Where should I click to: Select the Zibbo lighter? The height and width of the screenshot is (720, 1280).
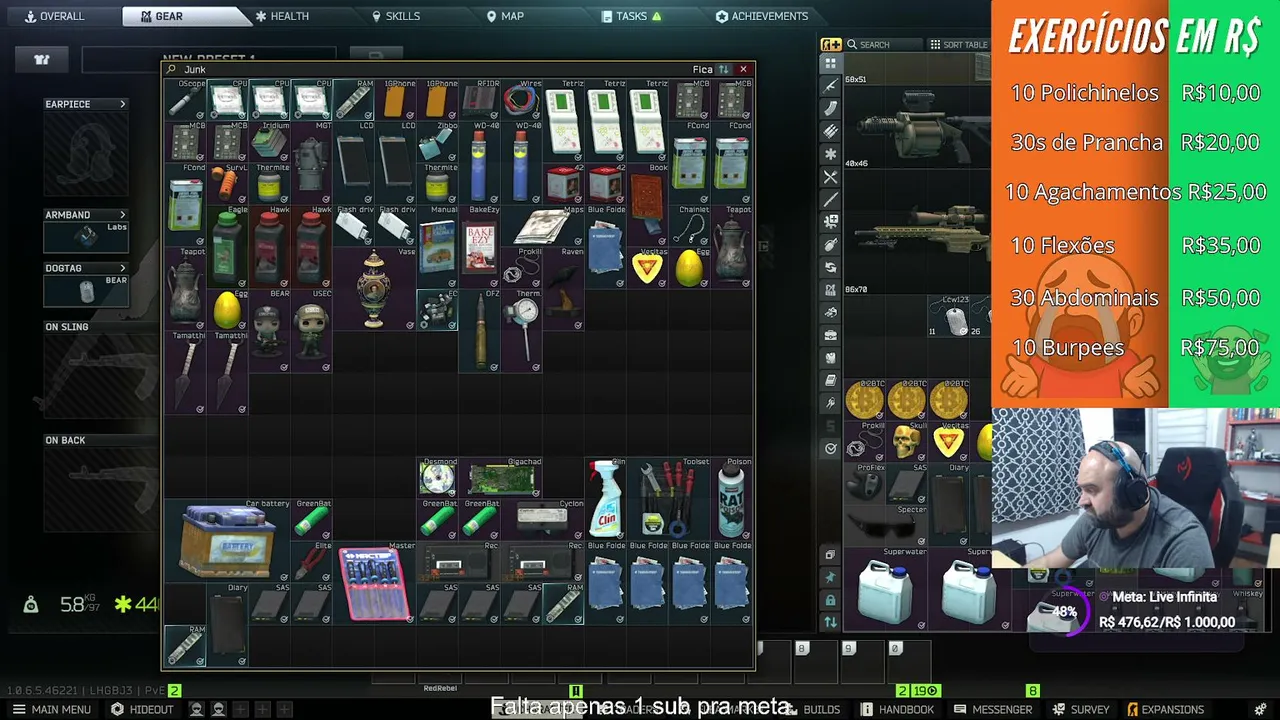coord(437,142)
